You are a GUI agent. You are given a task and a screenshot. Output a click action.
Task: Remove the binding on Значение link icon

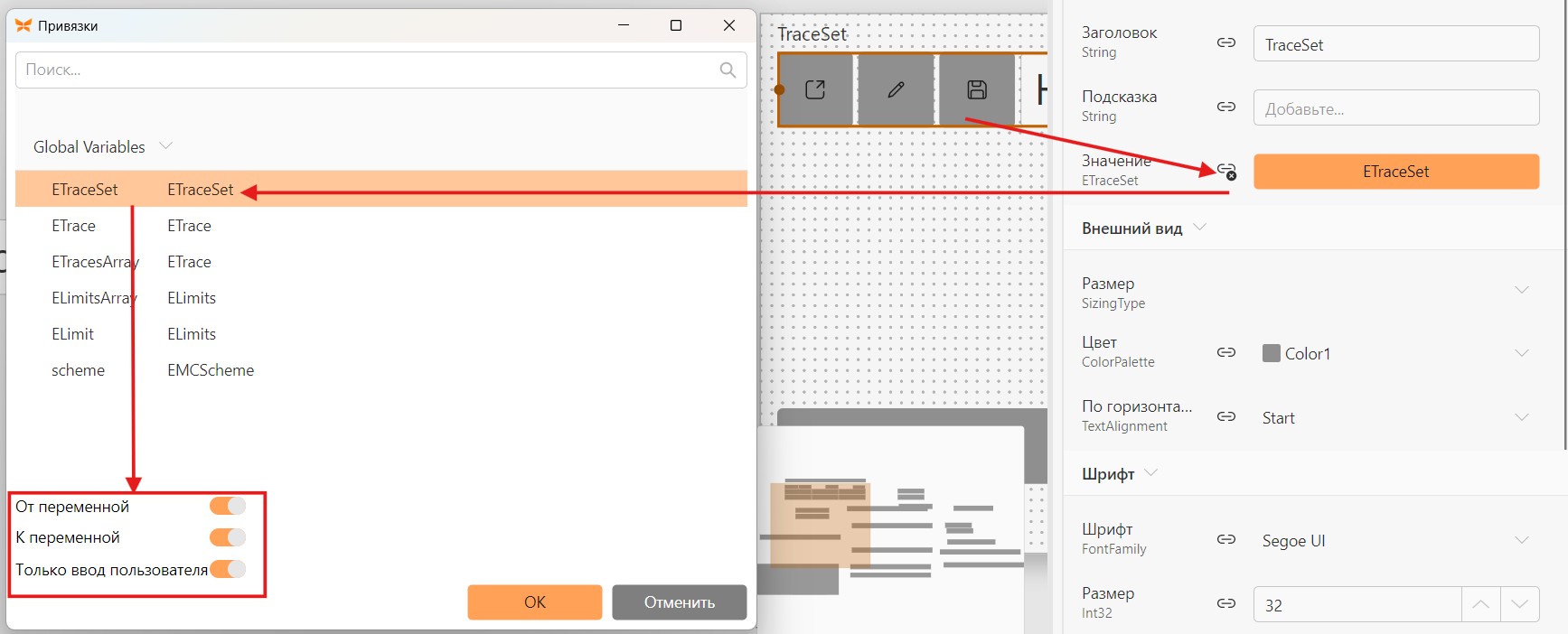[x=1226, y=171]
